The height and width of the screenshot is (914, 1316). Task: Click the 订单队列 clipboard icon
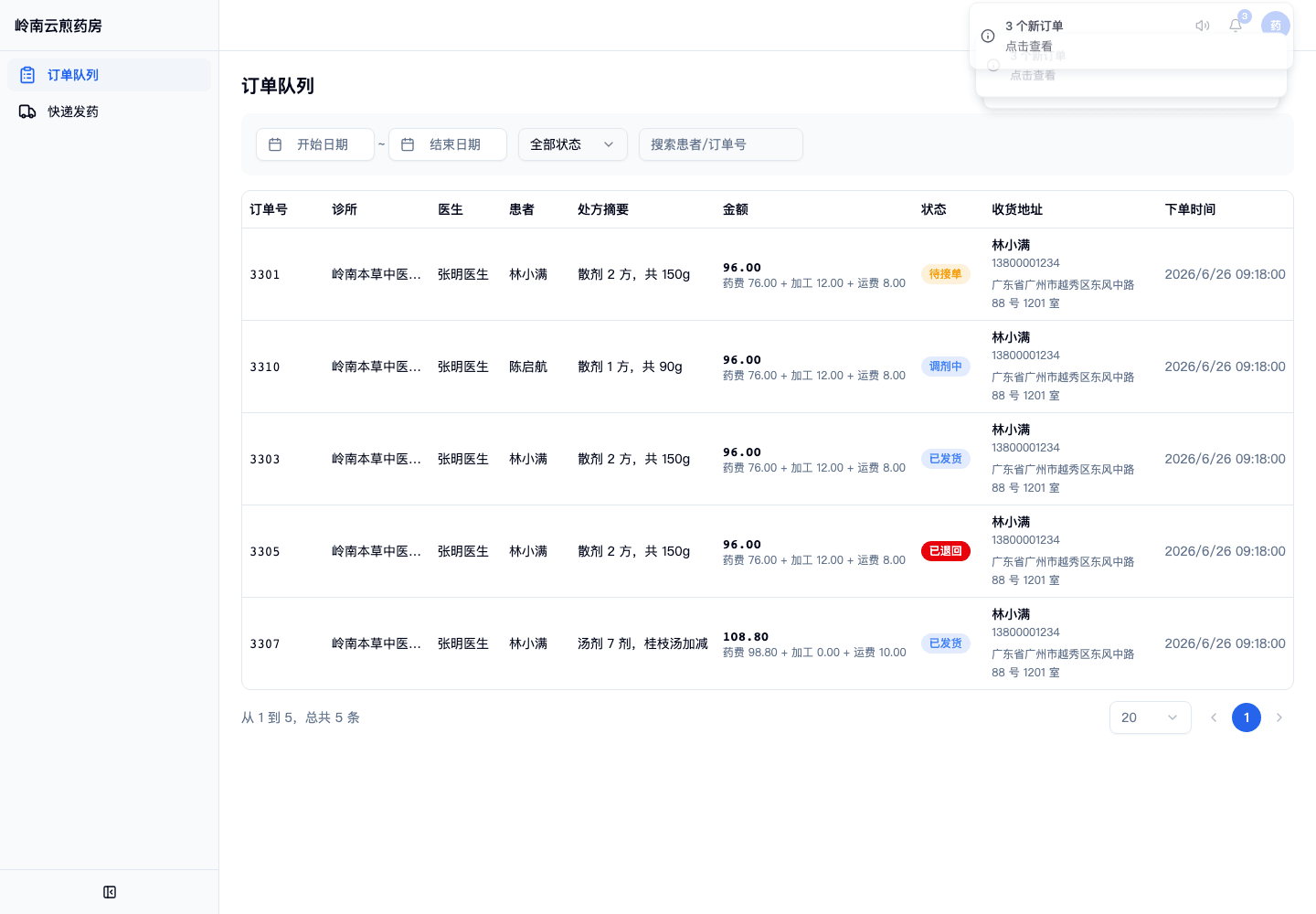click(27, 75)
